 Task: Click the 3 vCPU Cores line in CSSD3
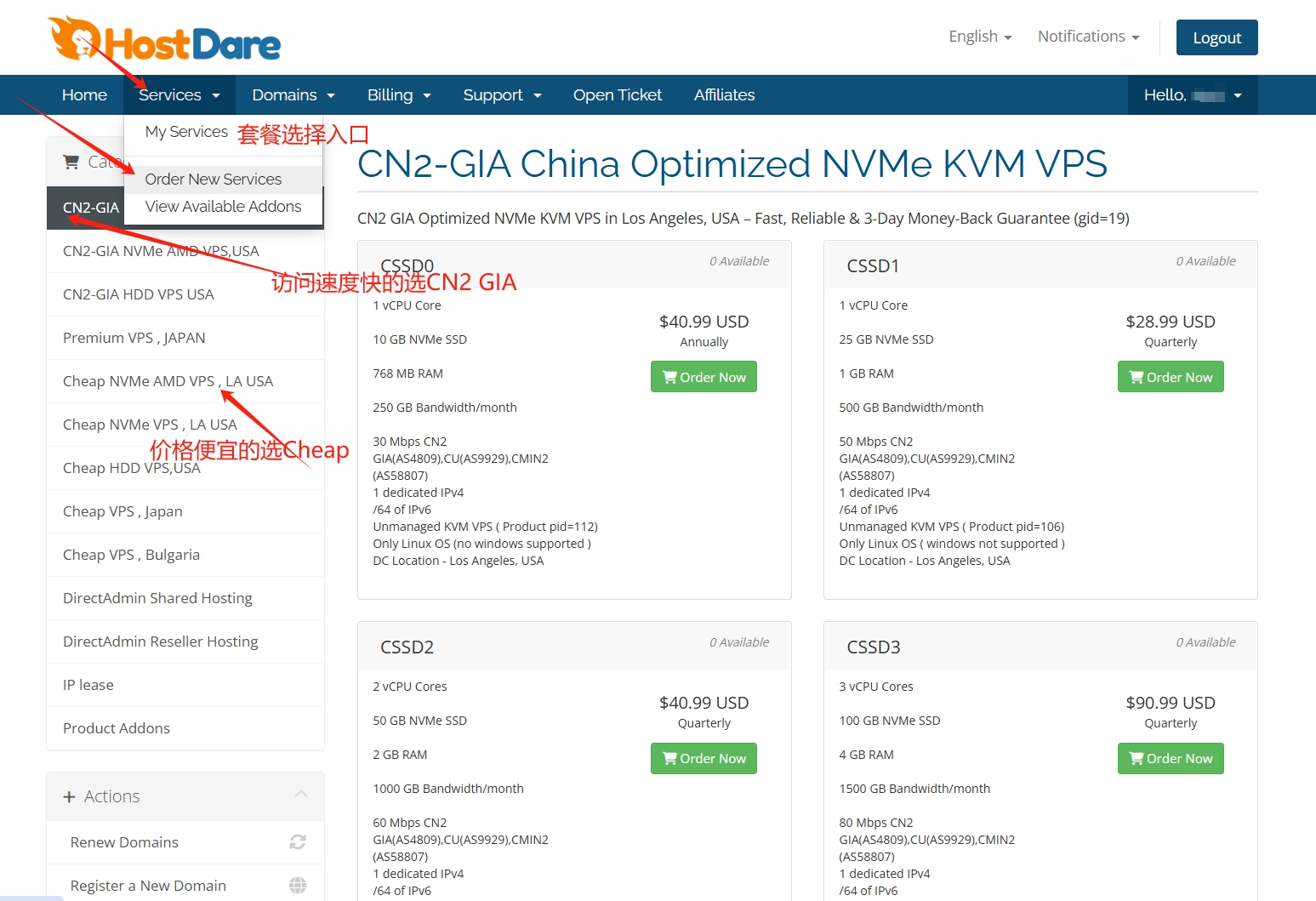click(876, 687)
